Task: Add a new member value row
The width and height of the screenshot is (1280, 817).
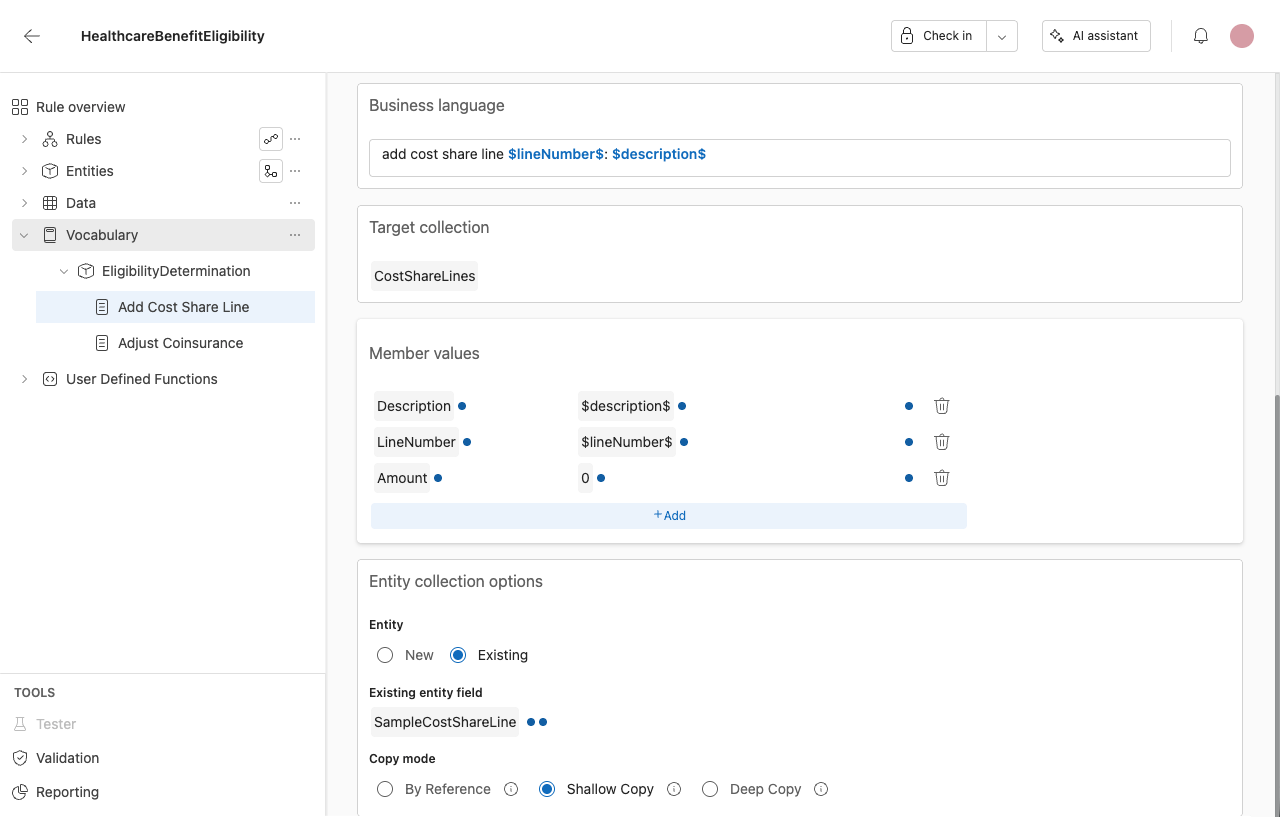Action: (669, 516)
